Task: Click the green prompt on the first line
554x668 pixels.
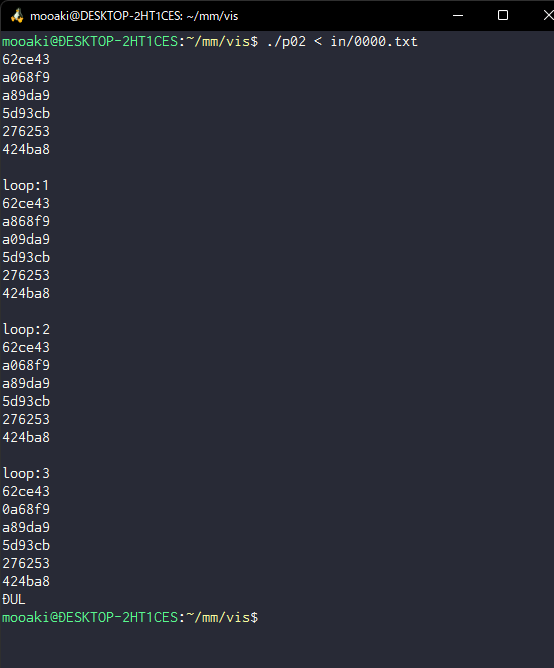Action: click(130, 41)
